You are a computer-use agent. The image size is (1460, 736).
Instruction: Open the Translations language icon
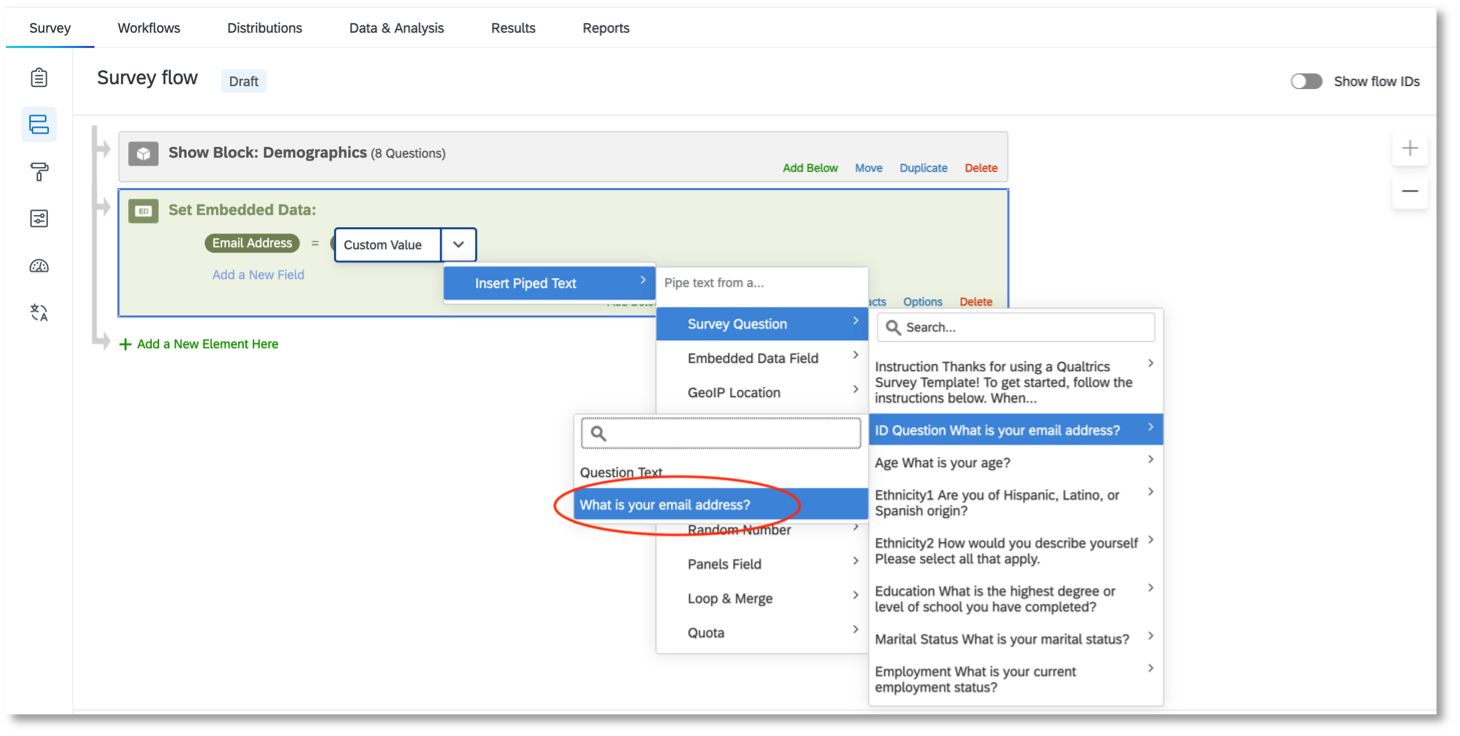tap(37, 312)
